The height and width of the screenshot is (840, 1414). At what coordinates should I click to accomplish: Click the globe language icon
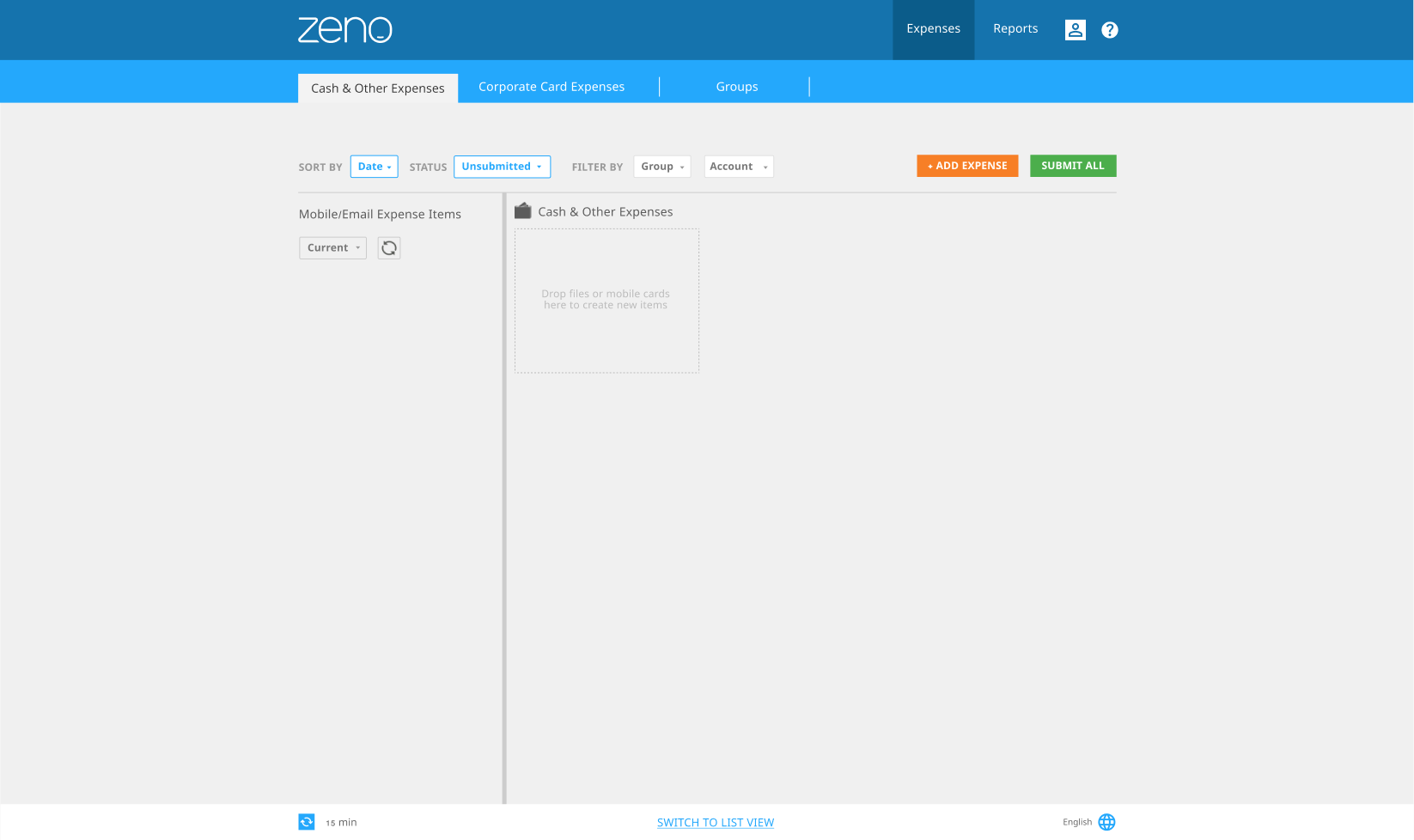tap(1106, 822)
